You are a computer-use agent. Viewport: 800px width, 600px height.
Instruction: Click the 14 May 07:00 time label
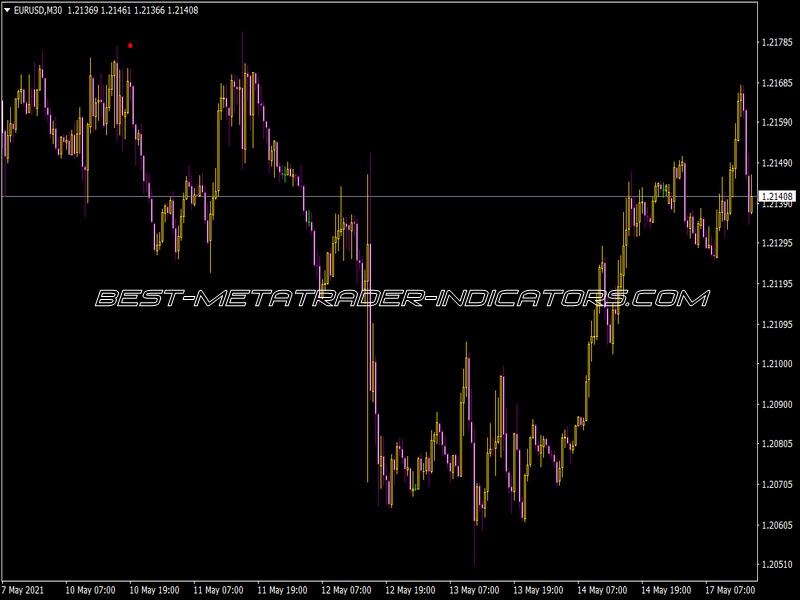pos(602,590)
